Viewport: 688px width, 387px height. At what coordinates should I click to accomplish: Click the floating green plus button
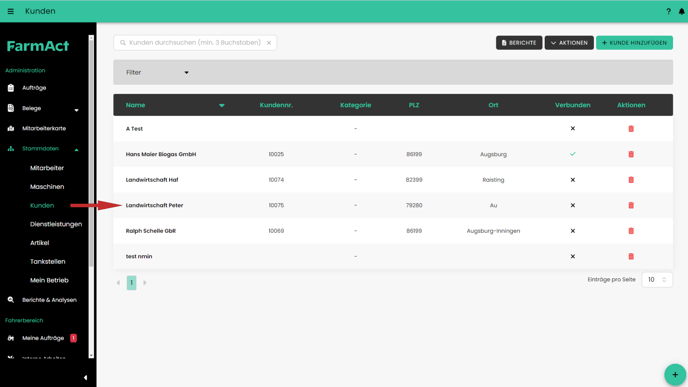pyautogui.click(x=675, y=375)
